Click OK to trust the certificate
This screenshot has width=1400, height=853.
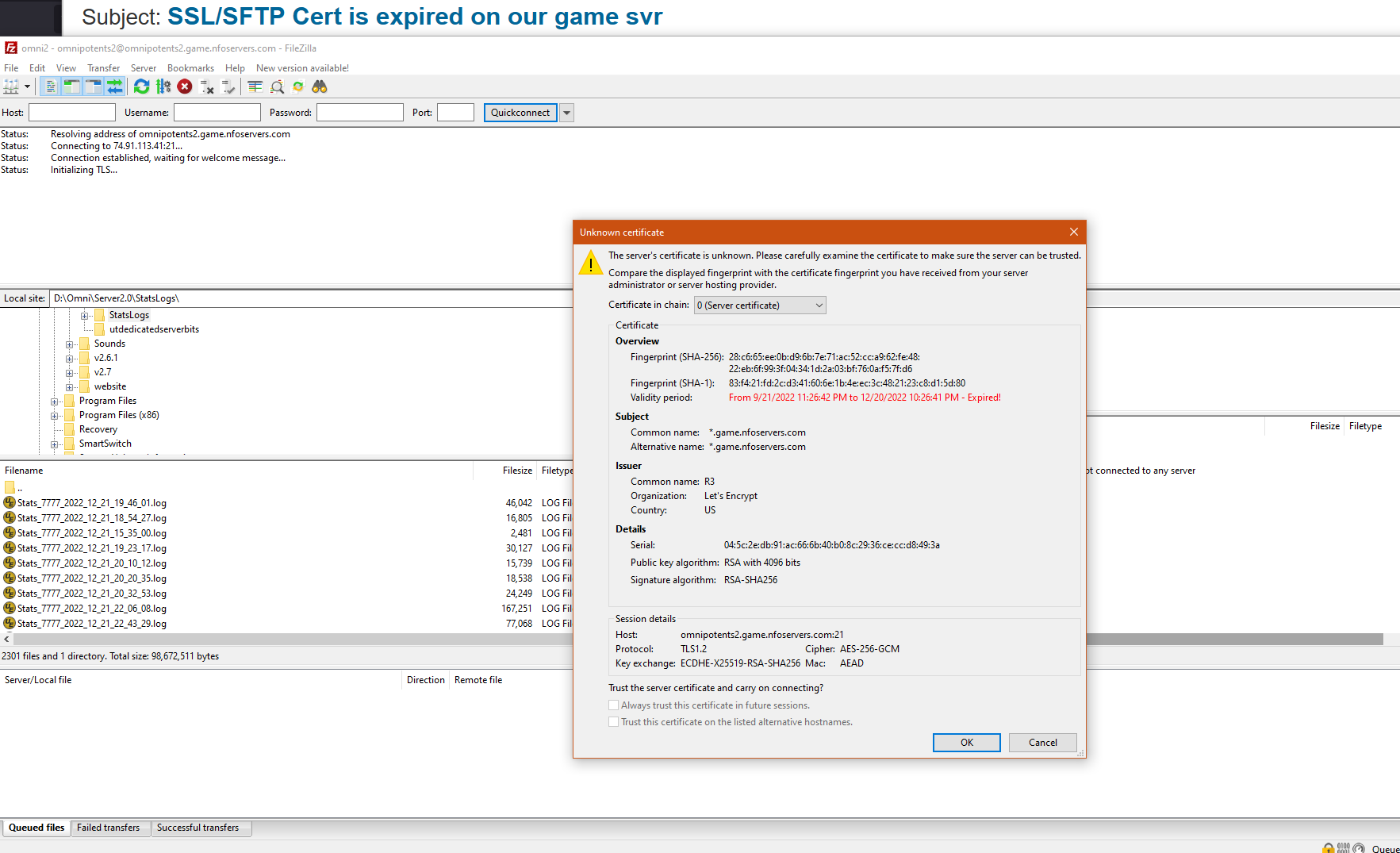pyautogui.click(x=966, y=743)
